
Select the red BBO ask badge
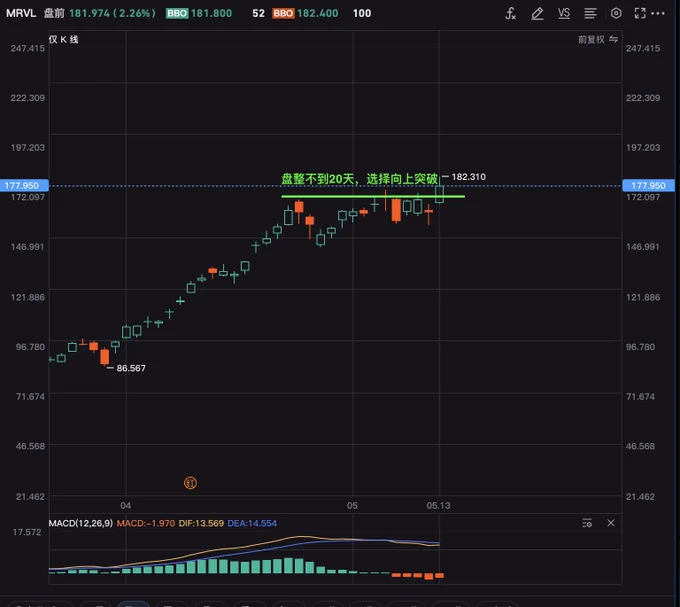point(283,13)
